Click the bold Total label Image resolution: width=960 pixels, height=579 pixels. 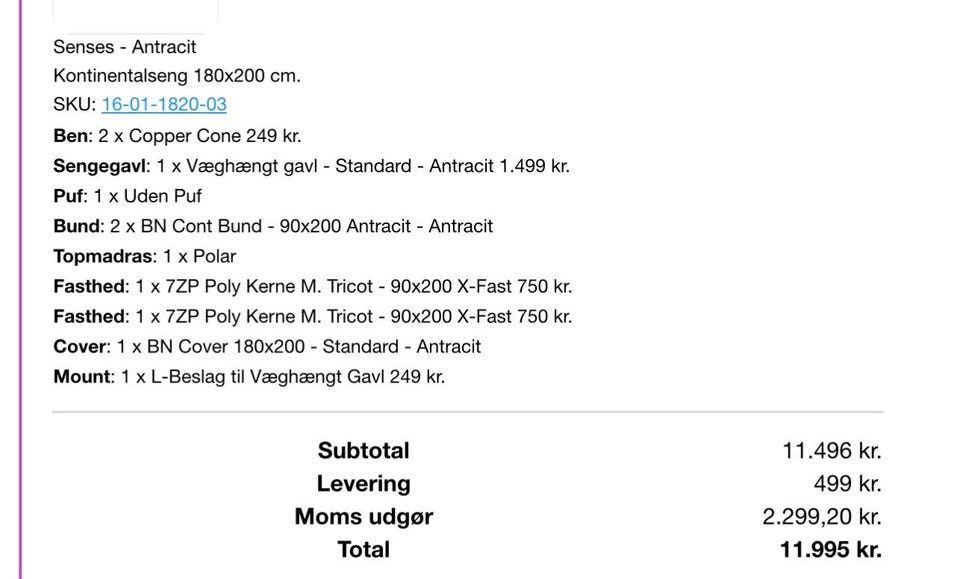[x=363, y=549]
